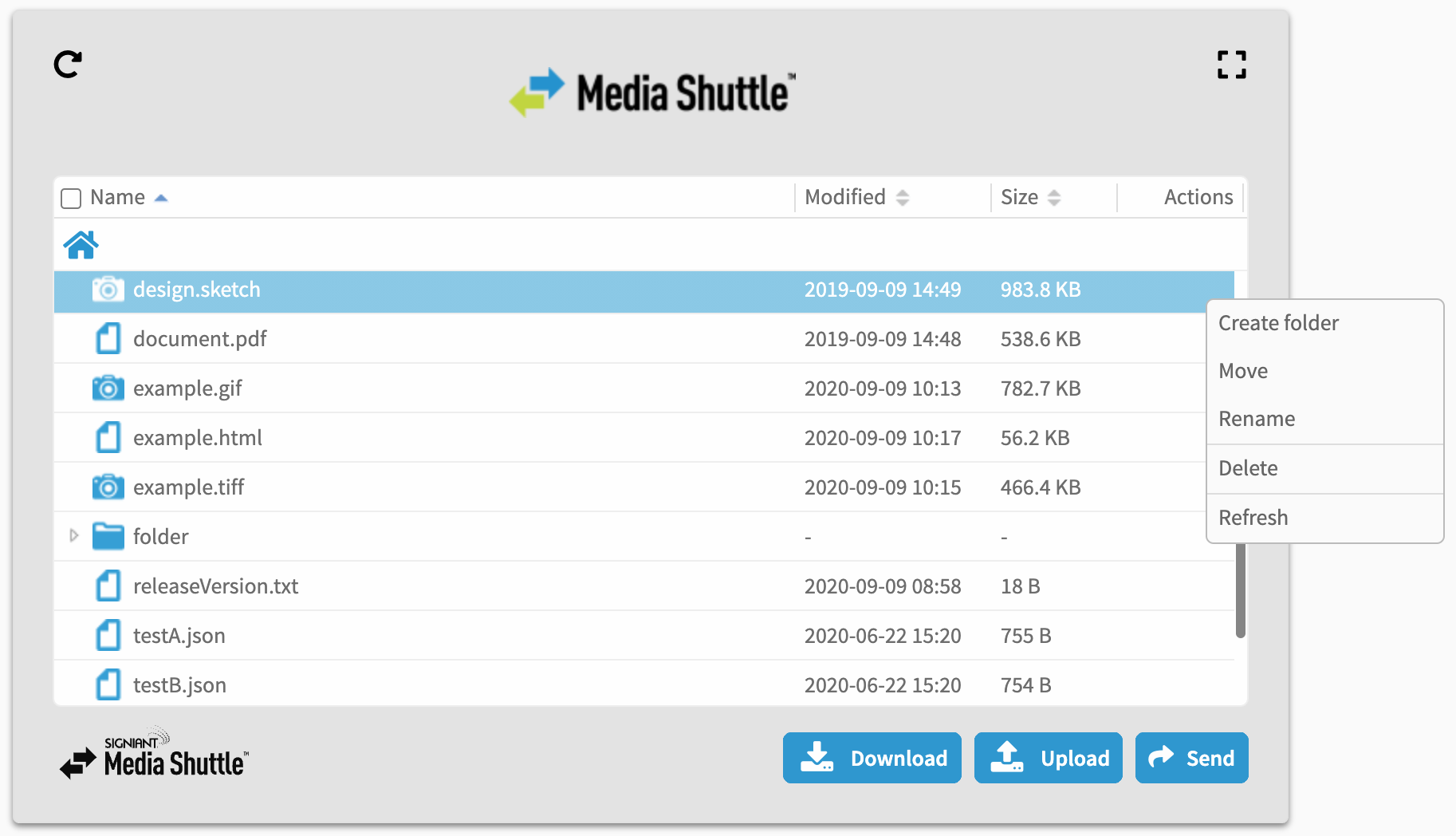
Task: Expand the 'folder' row using its disclosure triangle
Action: tap(74, 535)
